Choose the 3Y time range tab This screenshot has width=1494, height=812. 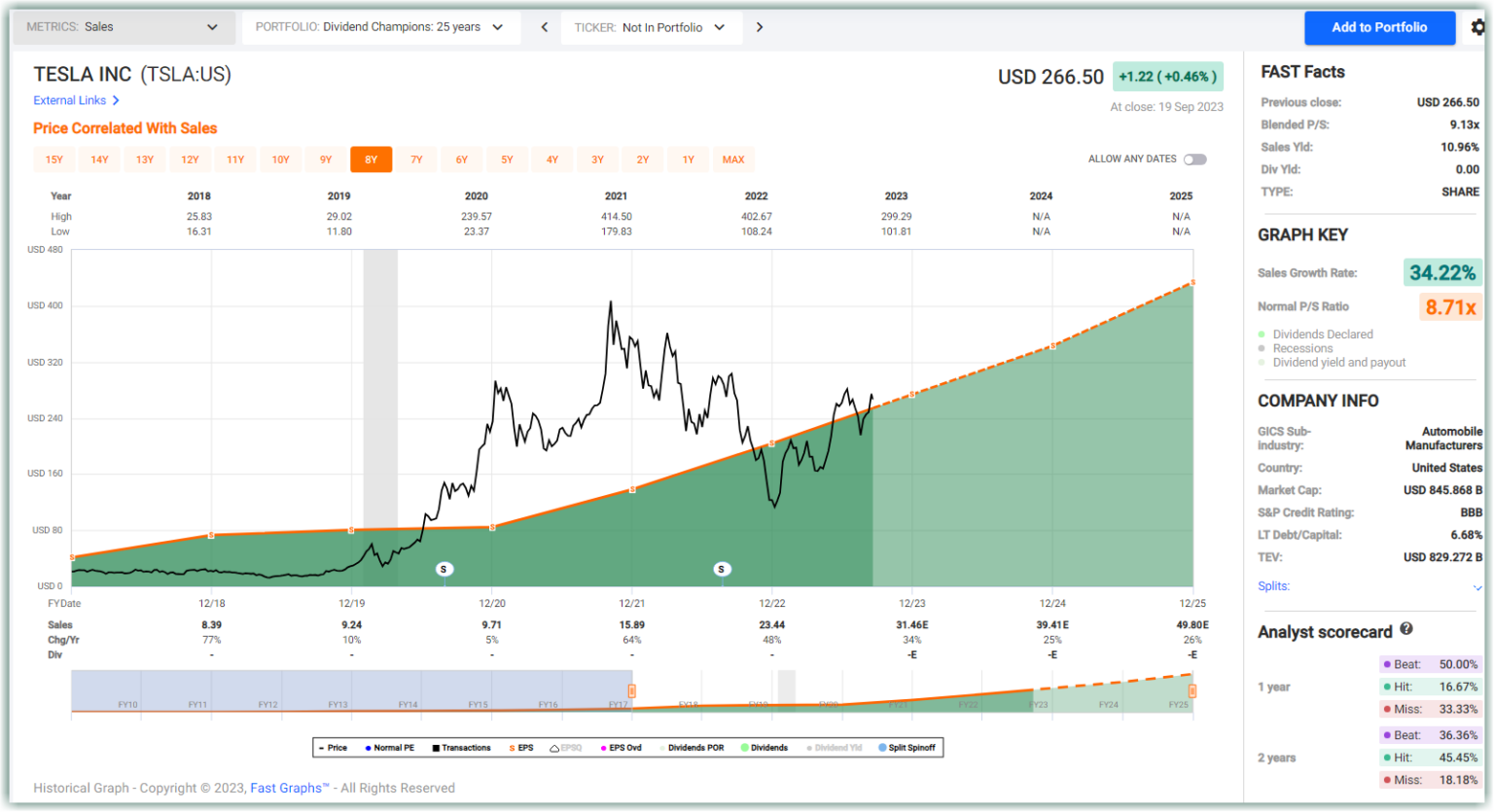pos(597,159)
